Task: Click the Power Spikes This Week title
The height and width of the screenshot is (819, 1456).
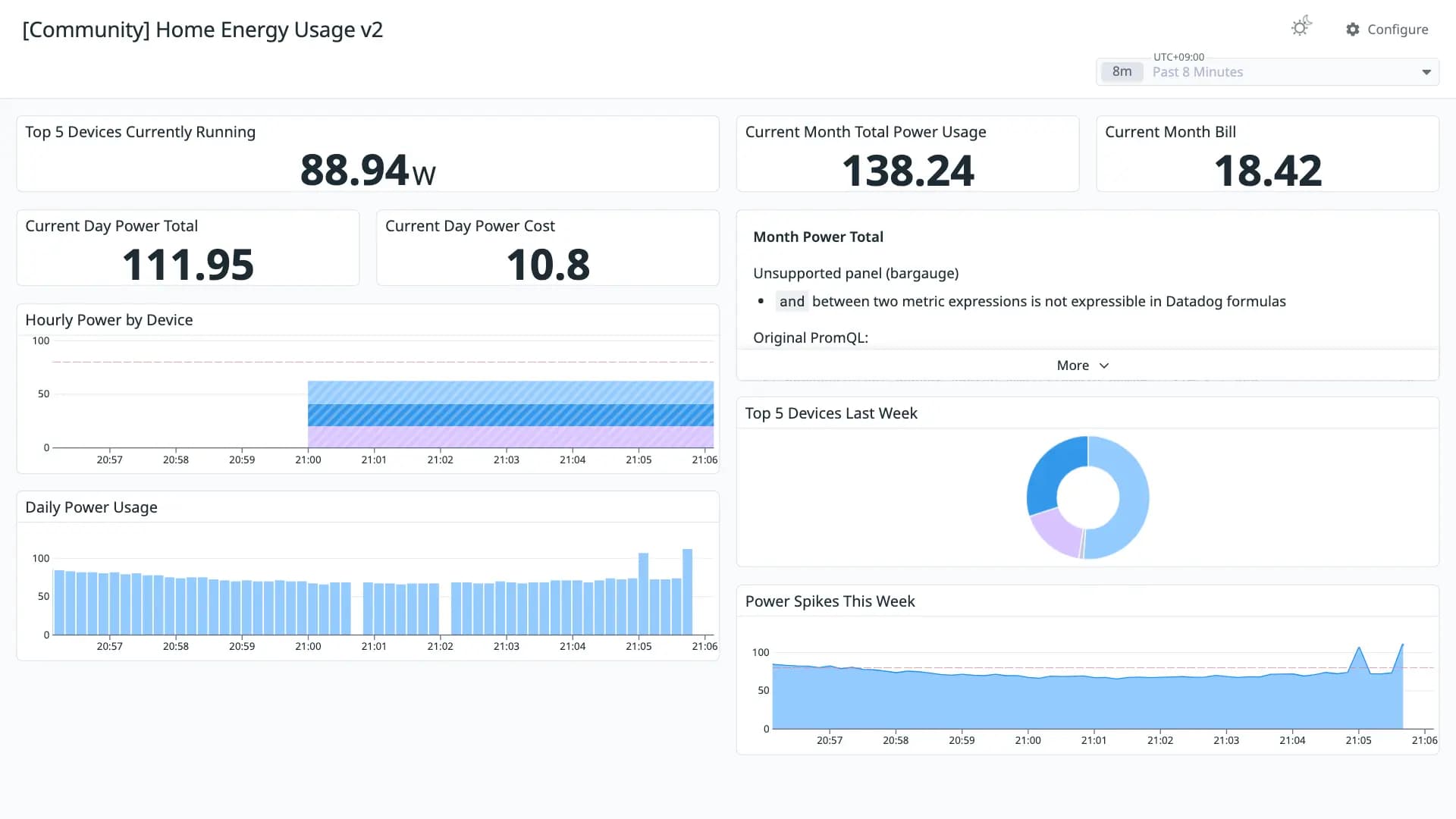Action: tap(830, 601)
